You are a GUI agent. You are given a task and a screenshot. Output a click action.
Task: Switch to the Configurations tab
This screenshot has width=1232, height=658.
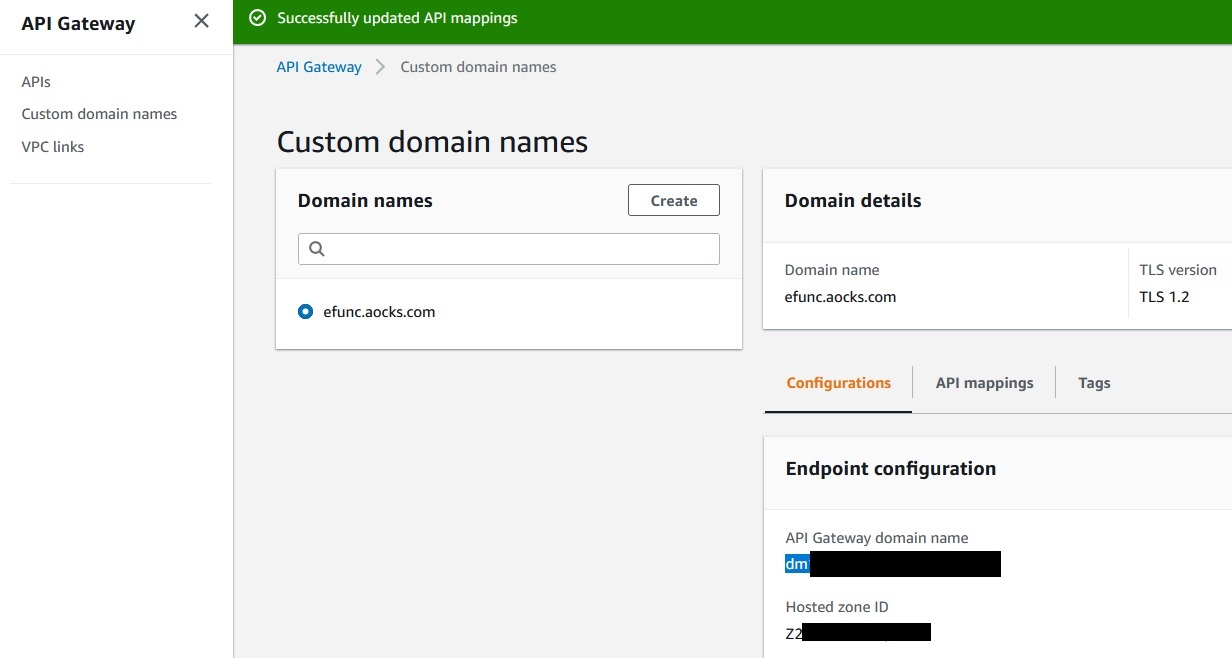tap(839, 383)
